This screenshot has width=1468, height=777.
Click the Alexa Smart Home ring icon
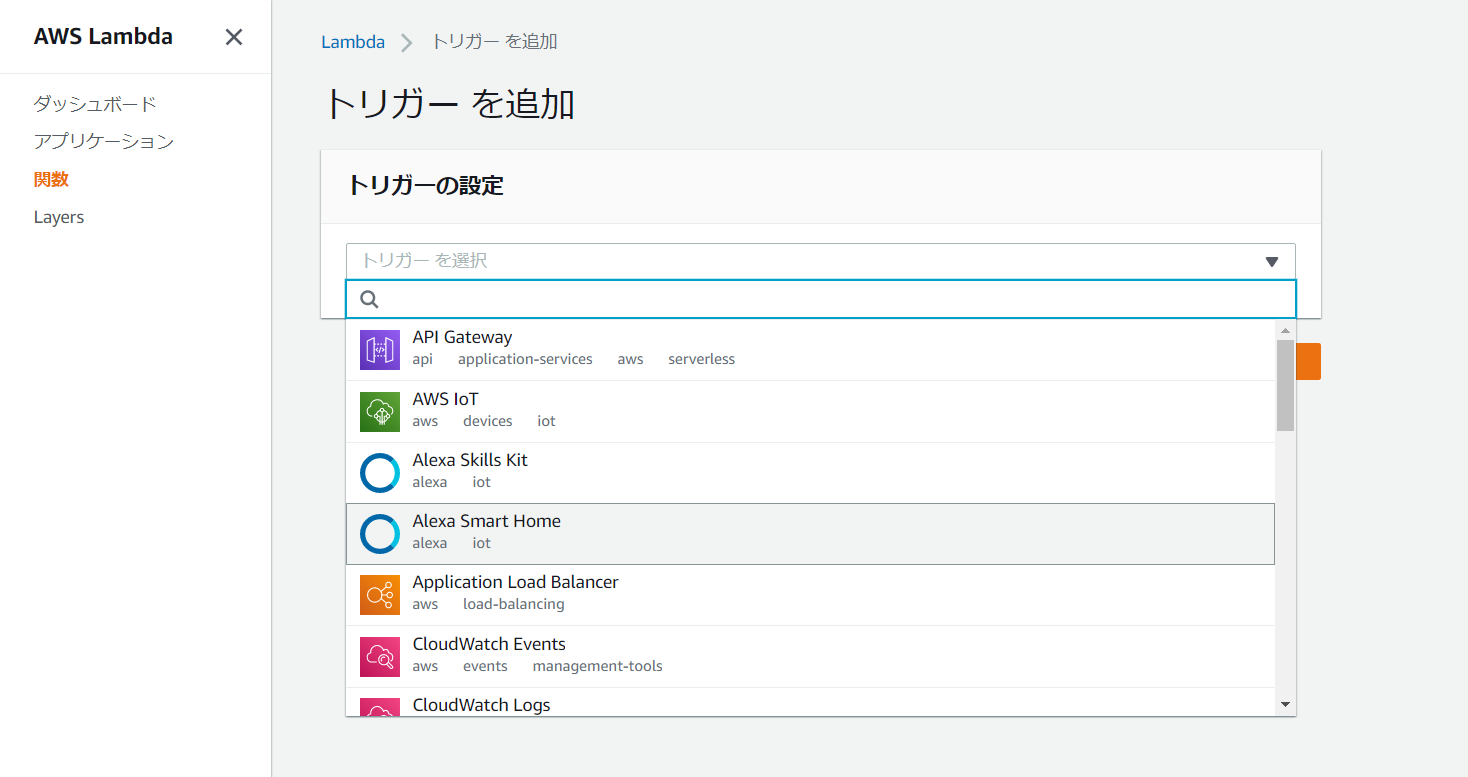coord(380,533)
